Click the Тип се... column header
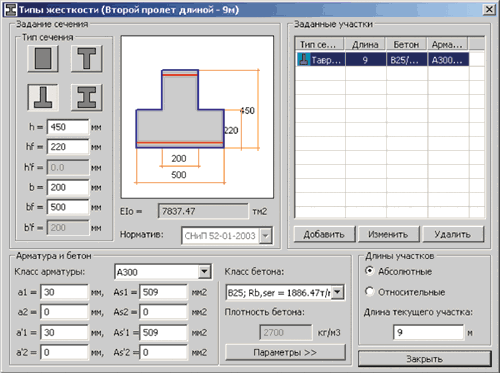 point(320,44)
